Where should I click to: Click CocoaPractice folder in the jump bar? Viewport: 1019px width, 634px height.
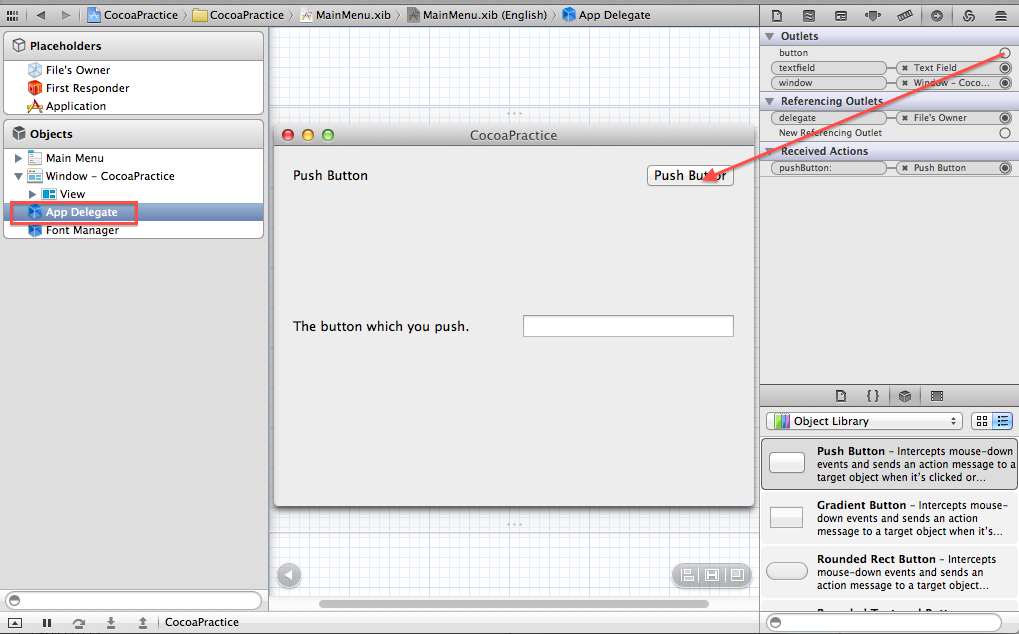click(239, 15)
